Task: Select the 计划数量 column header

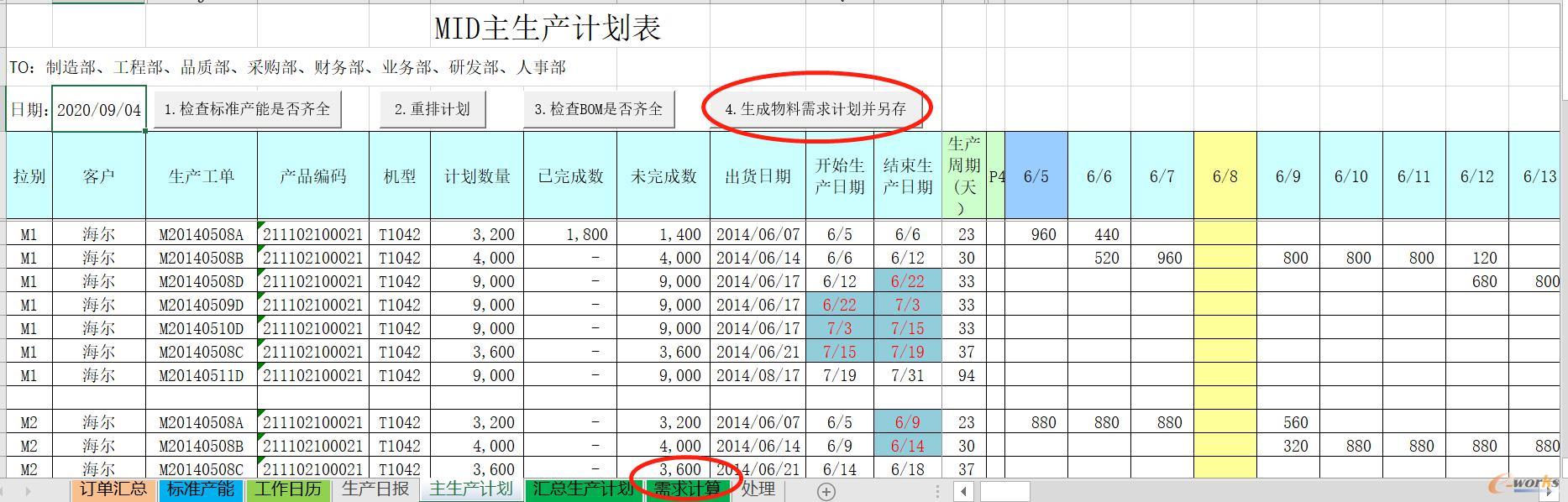Action: tap(477, 176)
